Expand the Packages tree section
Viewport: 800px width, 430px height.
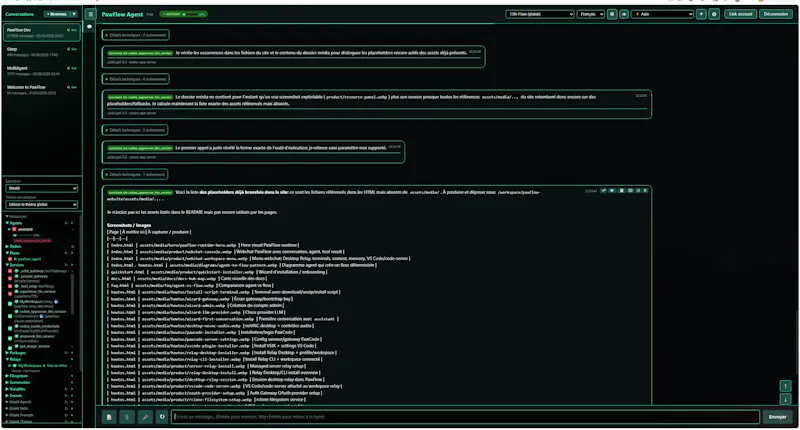[x=16, y=352]
